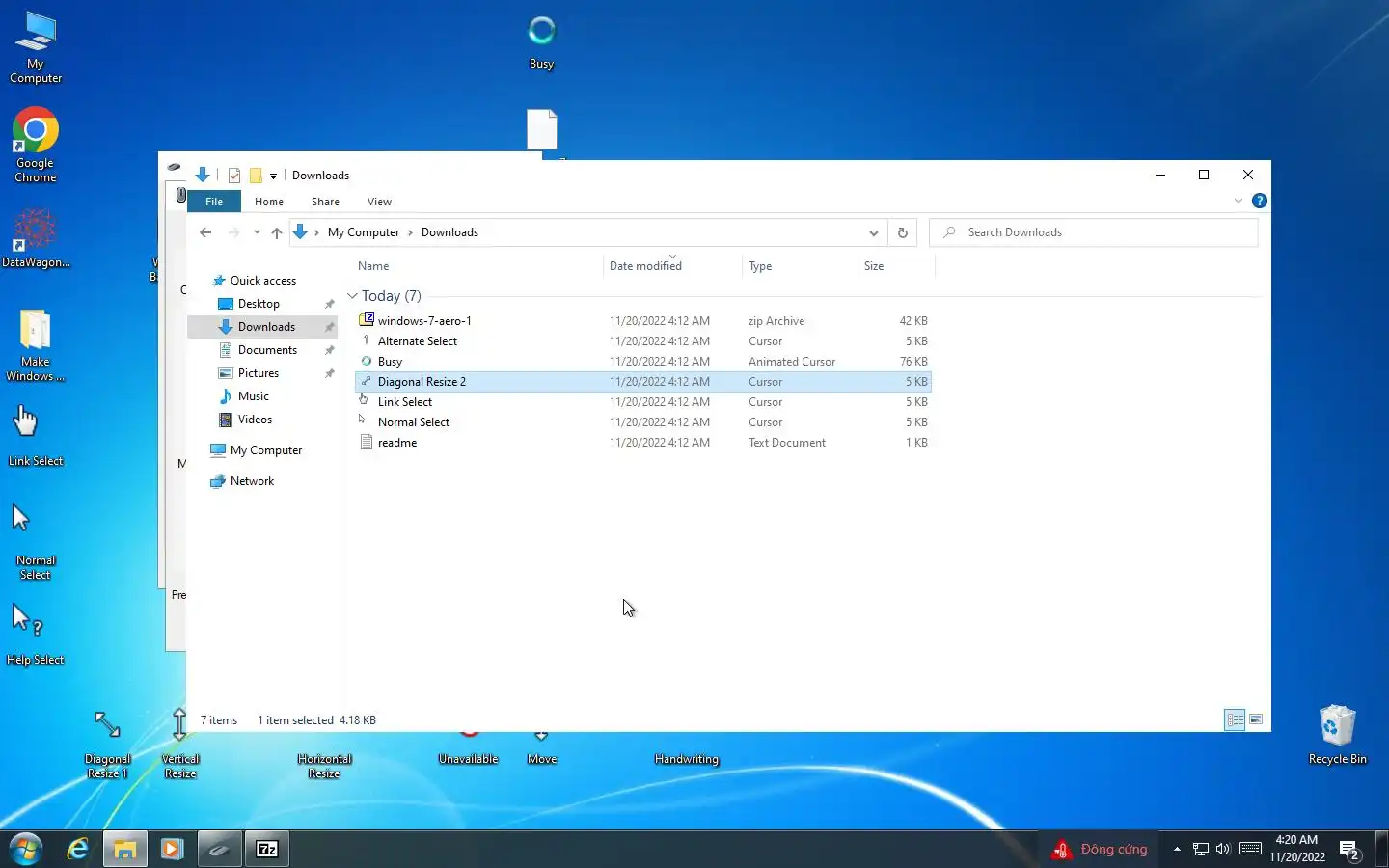
Task: Select Help Select cursor on desktop
Action: pyautogui.click(x=36, y=635)
